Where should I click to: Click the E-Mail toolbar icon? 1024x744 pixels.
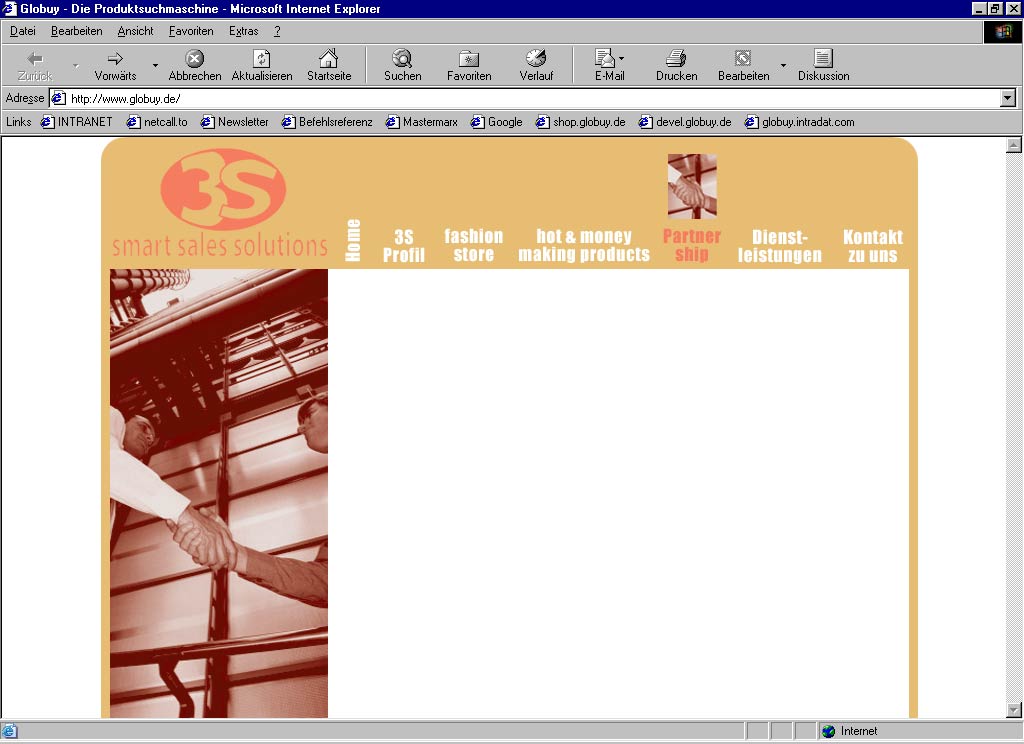605,58
